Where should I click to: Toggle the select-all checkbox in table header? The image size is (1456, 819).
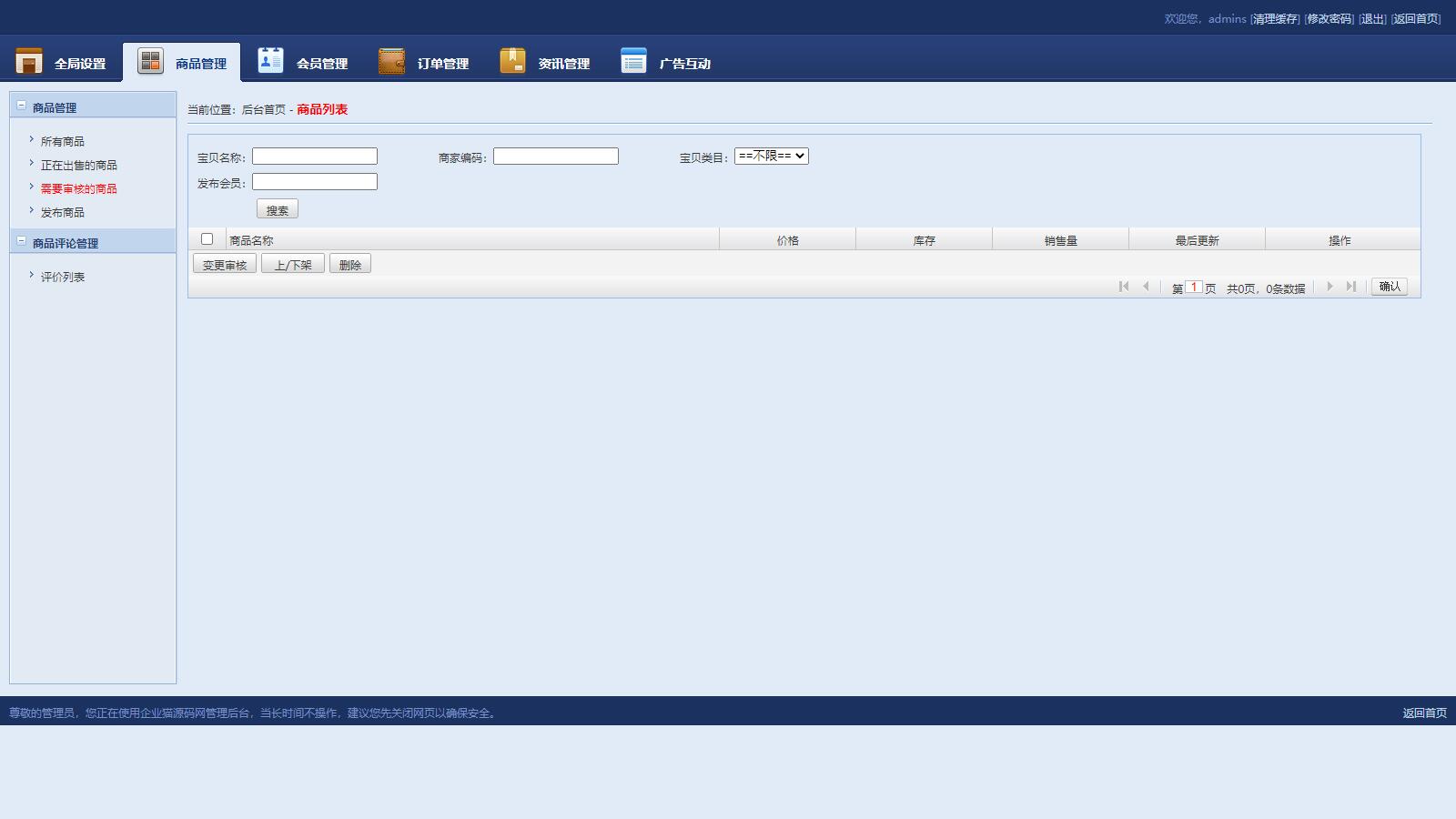tap(207, 239)
